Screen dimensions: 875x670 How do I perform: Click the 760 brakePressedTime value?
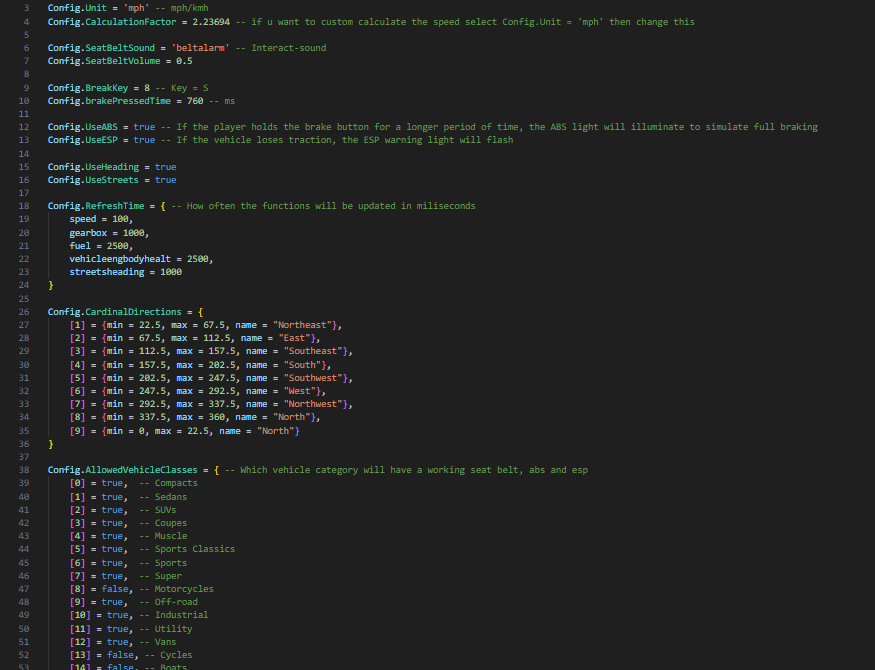195,101
